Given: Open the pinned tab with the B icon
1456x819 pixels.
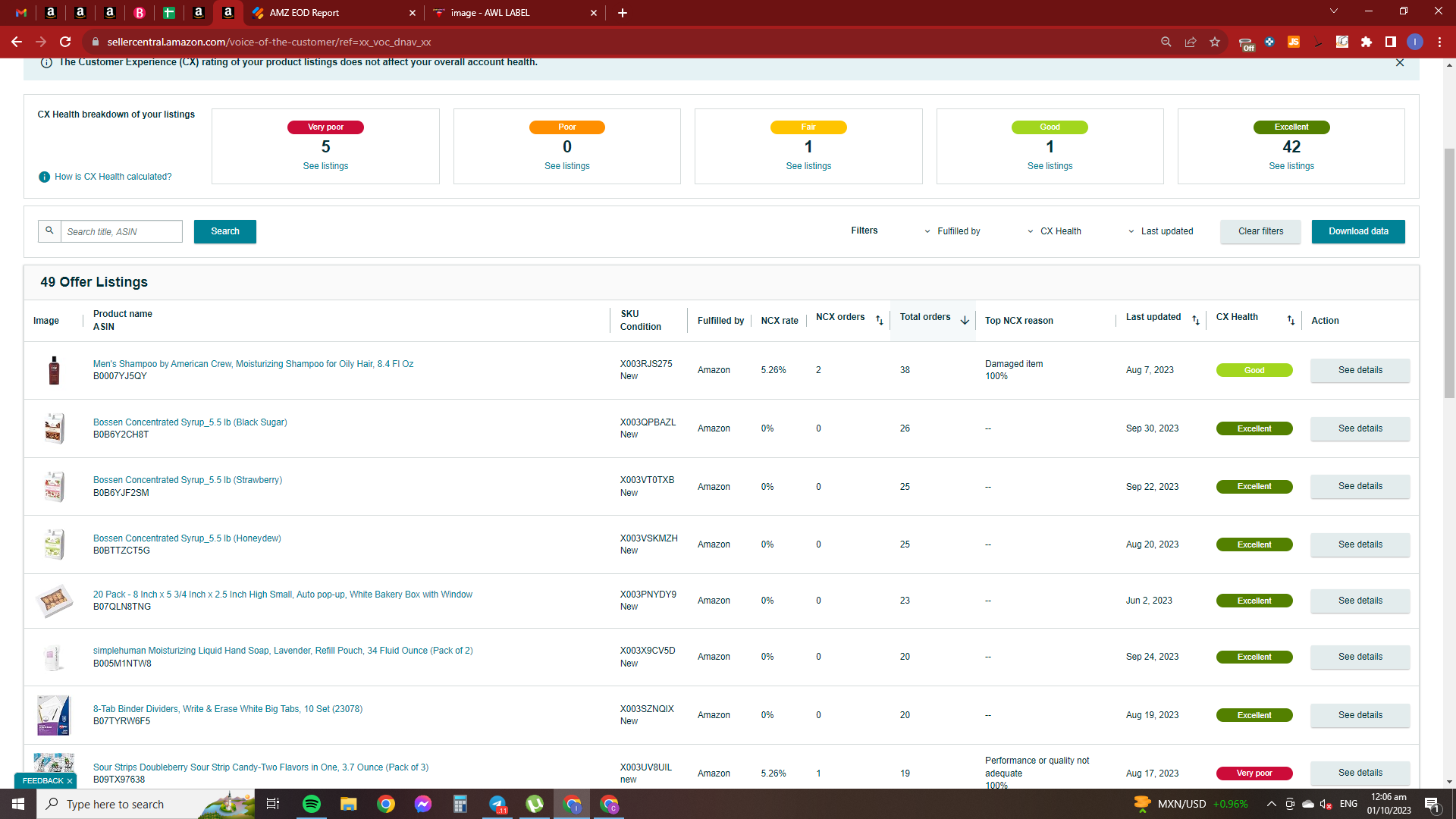Looking at the screenshot, I should tap(140, 13).
